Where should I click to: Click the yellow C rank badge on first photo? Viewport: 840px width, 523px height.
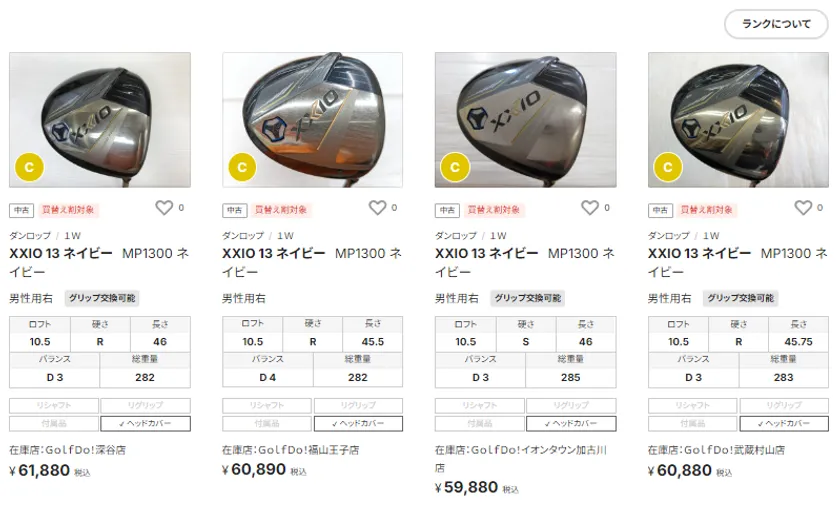pos(29,168)
